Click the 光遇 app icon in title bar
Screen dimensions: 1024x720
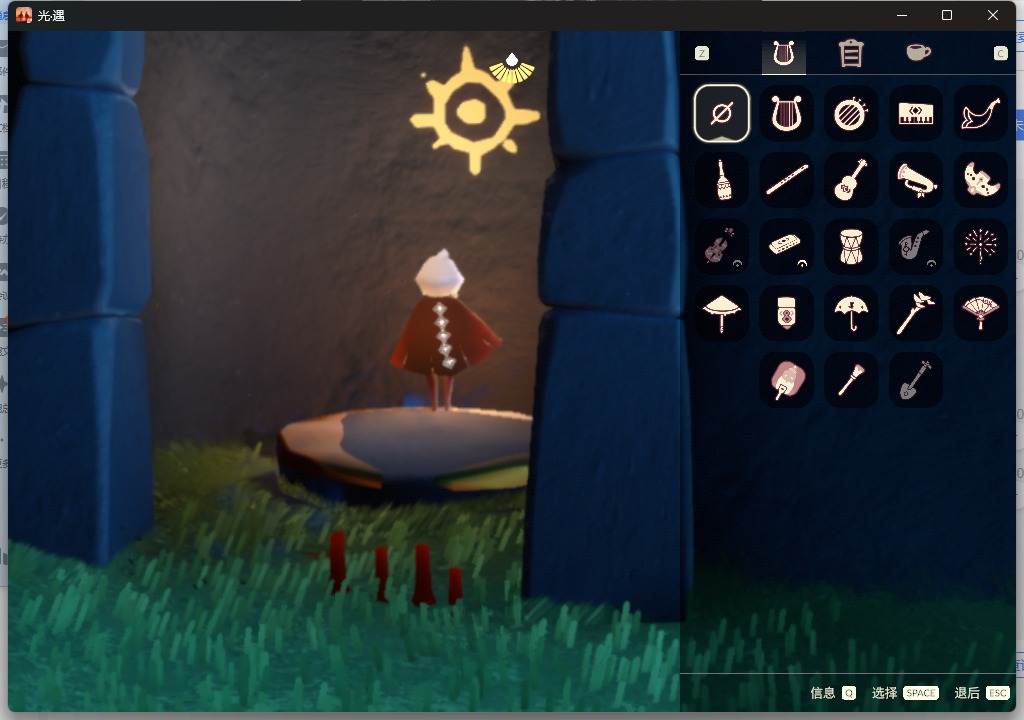point(24,15)
